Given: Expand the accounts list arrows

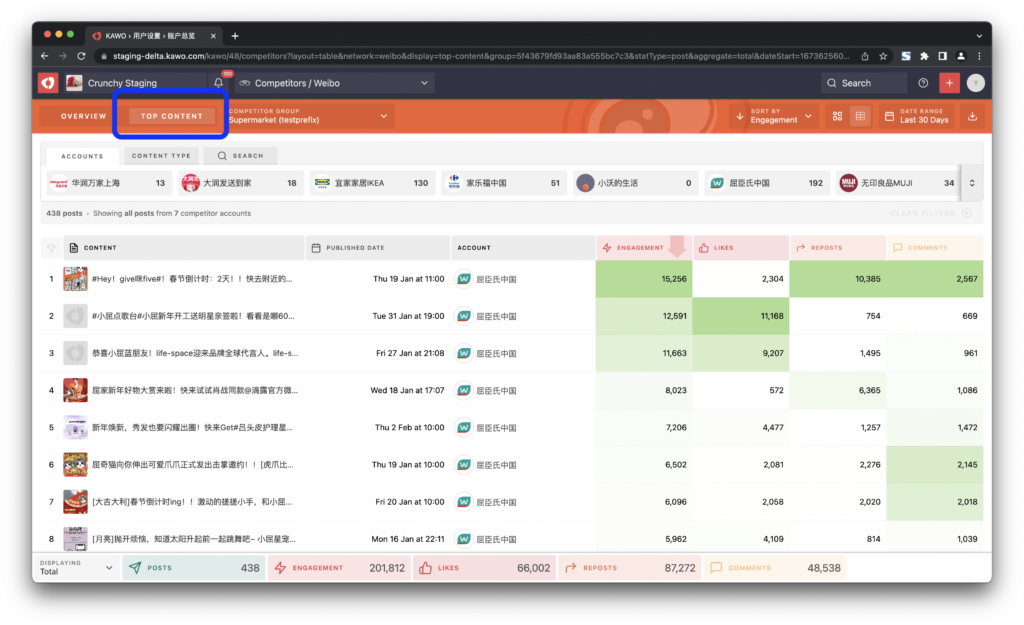Looking at the screenshot, I should click(x=972, y=183).
